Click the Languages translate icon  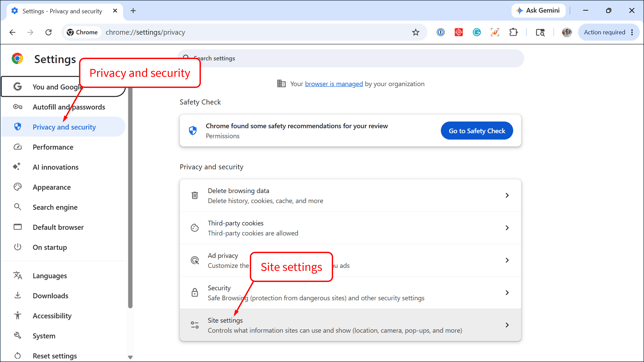[17, 275]
